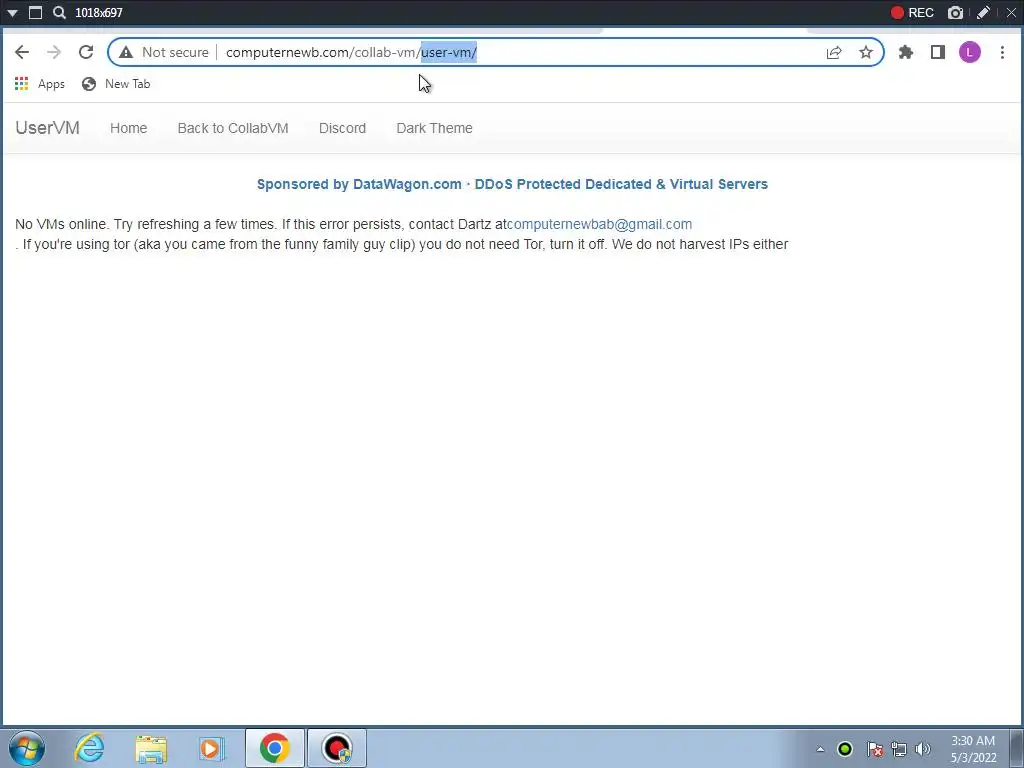Toggle the browser side panel icon
Screen dimensions: 1024x768
[938, 52]
